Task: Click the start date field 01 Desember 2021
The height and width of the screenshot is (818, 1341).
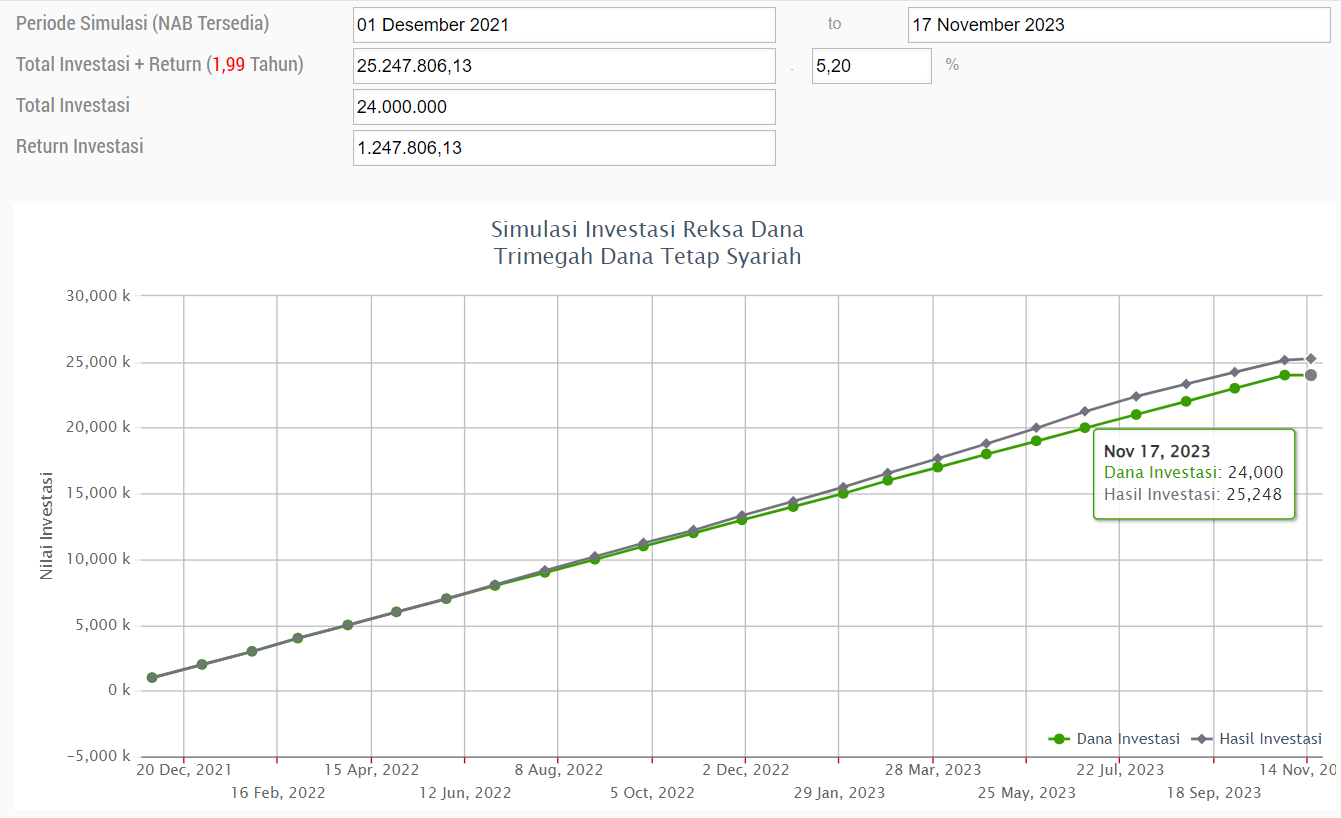Action: [564, 25]
